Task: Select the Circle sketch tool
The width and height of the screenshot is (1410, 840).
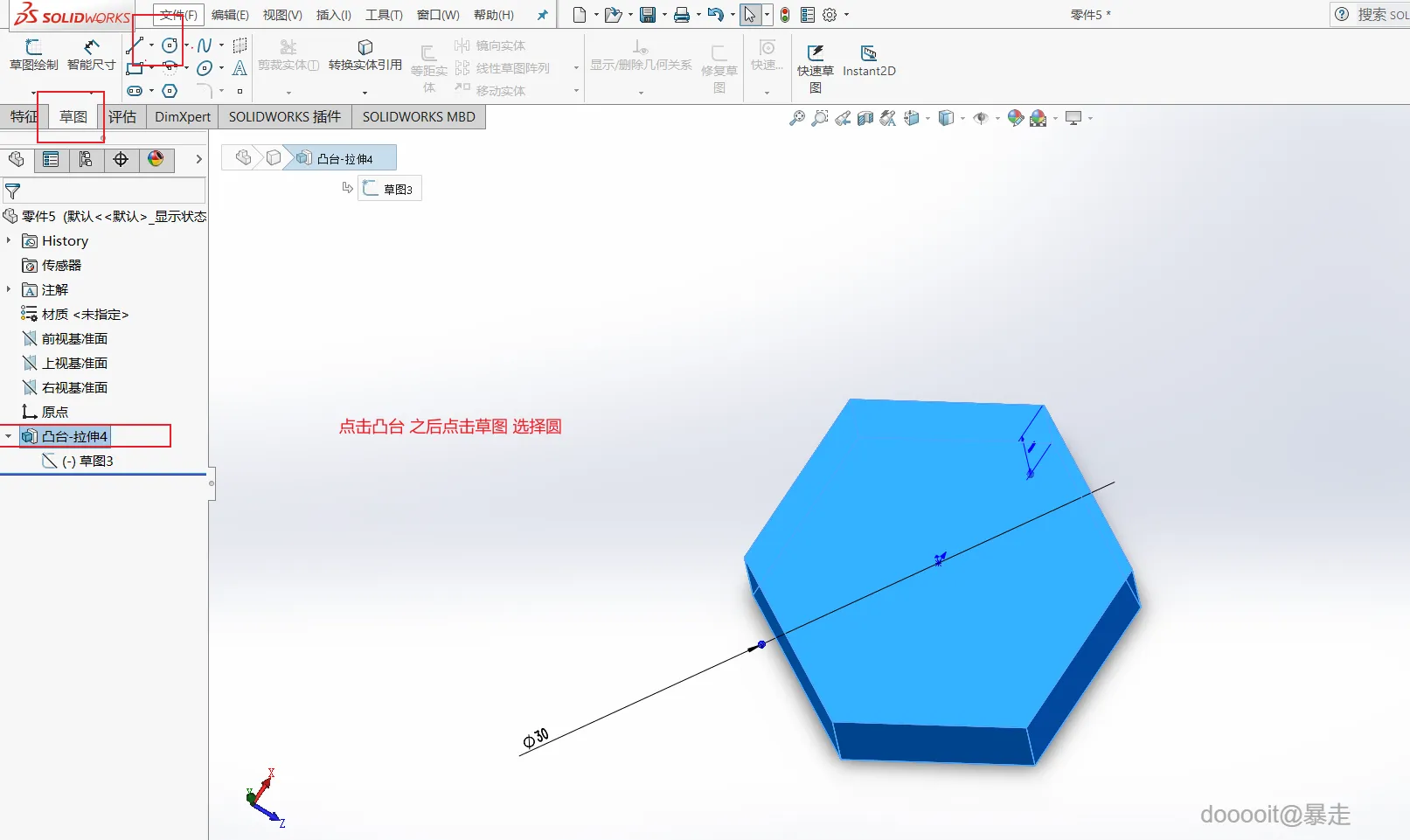Action: coord(170,45)
